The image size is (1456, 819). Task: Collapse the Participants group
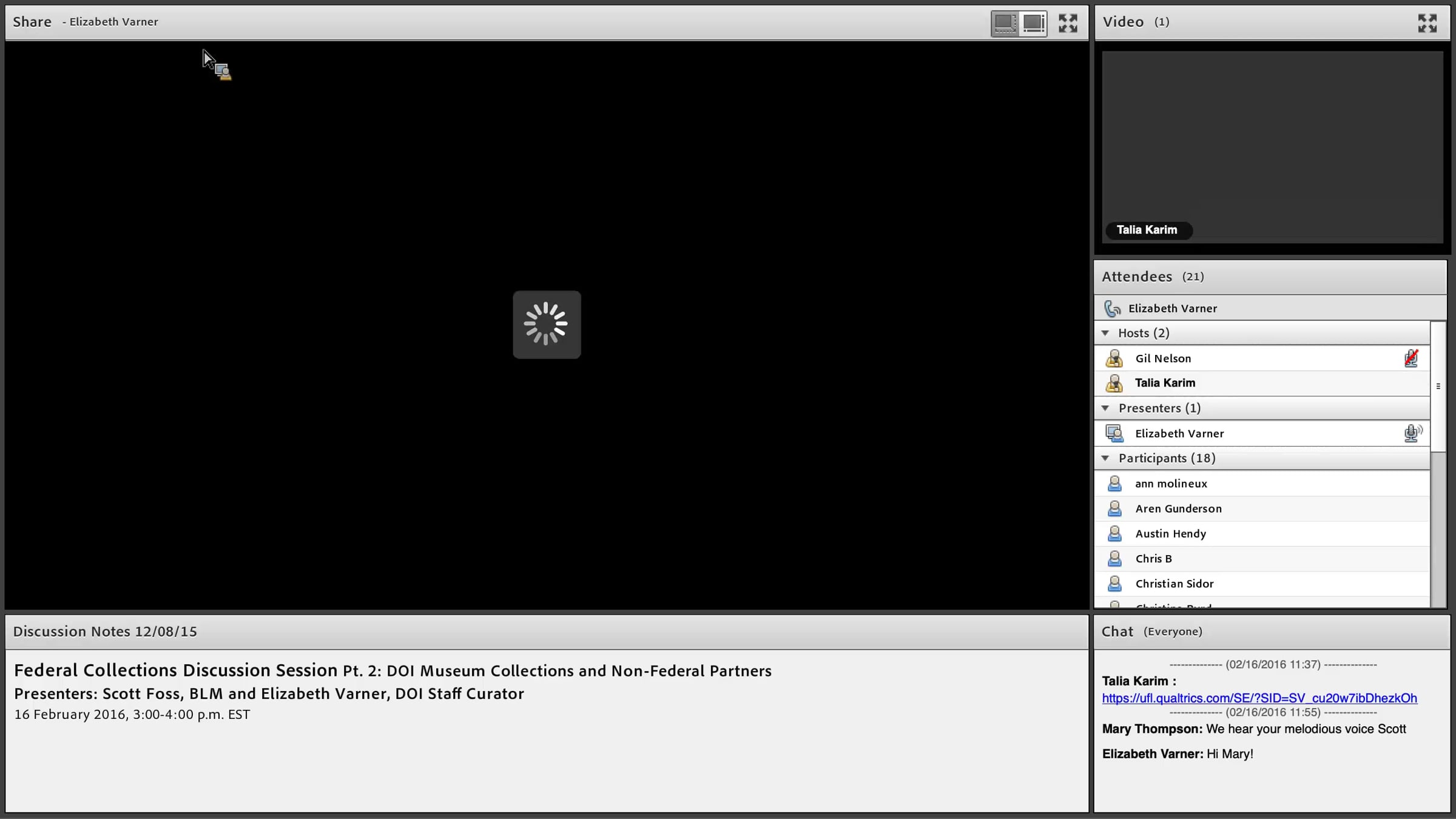(1105, 459)
